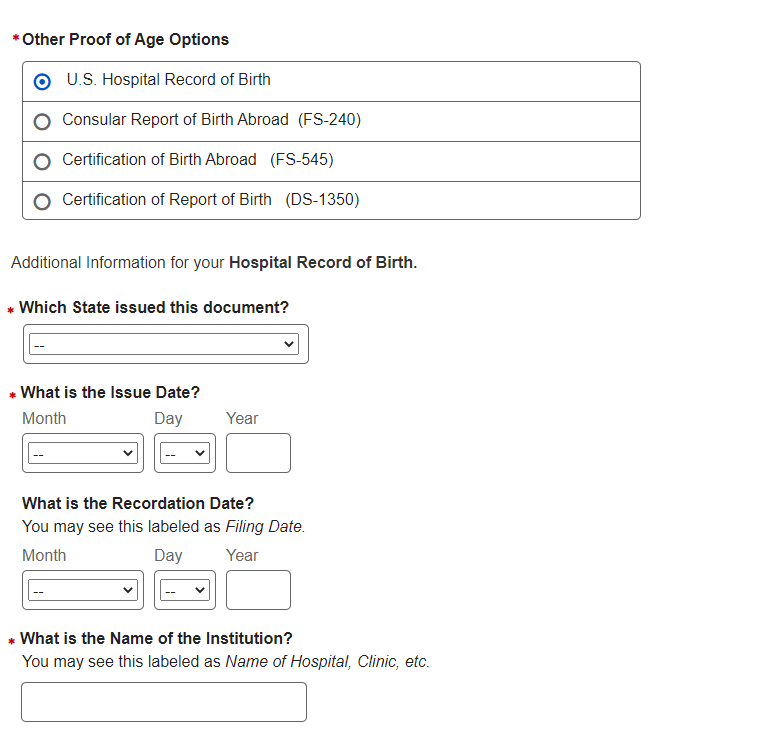Focus the Recordation Date Year field
This screenshot has width=758, height=750.
[258, 590]
